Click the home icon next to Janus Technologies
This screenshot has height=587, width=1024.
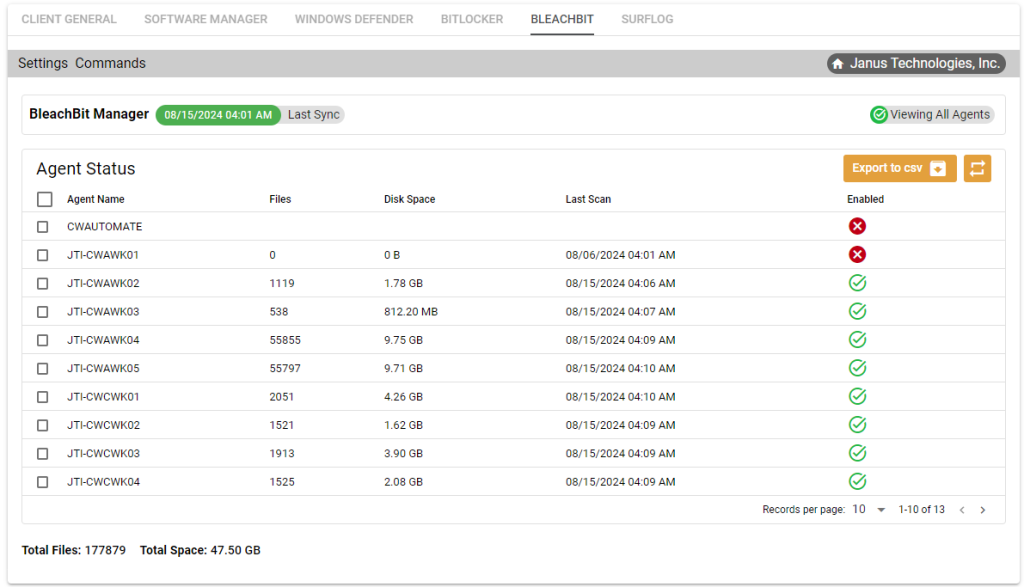click(x=837, y=63)
